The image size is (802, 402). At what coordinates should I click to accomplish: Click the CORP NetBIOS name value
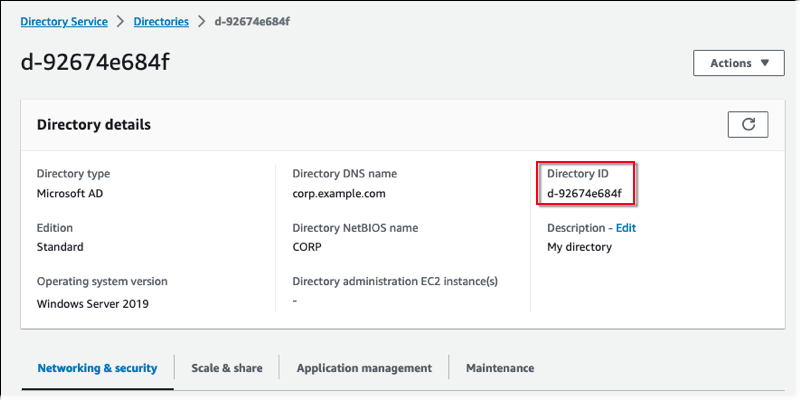309,247
